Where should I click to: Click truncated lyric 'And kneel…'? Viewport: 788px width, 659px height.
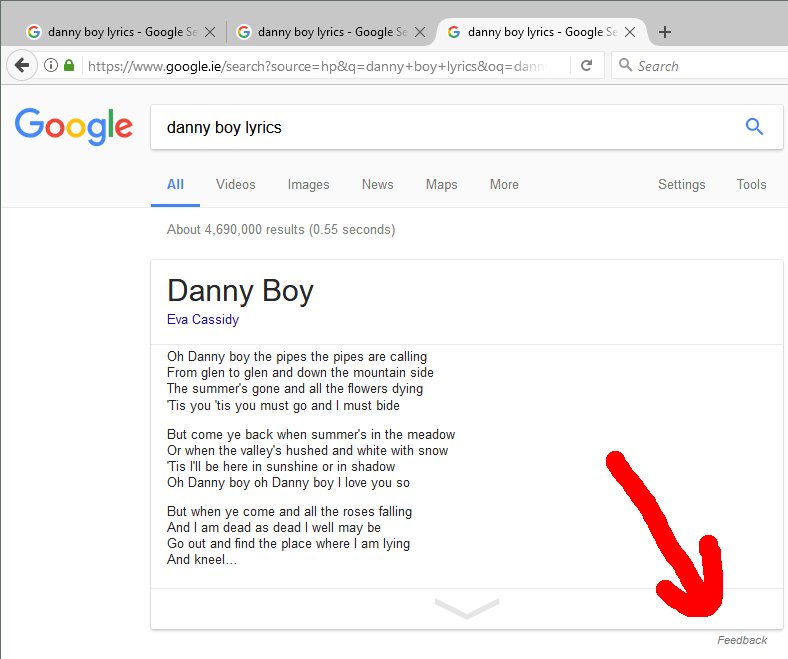(x=202, y=559)
